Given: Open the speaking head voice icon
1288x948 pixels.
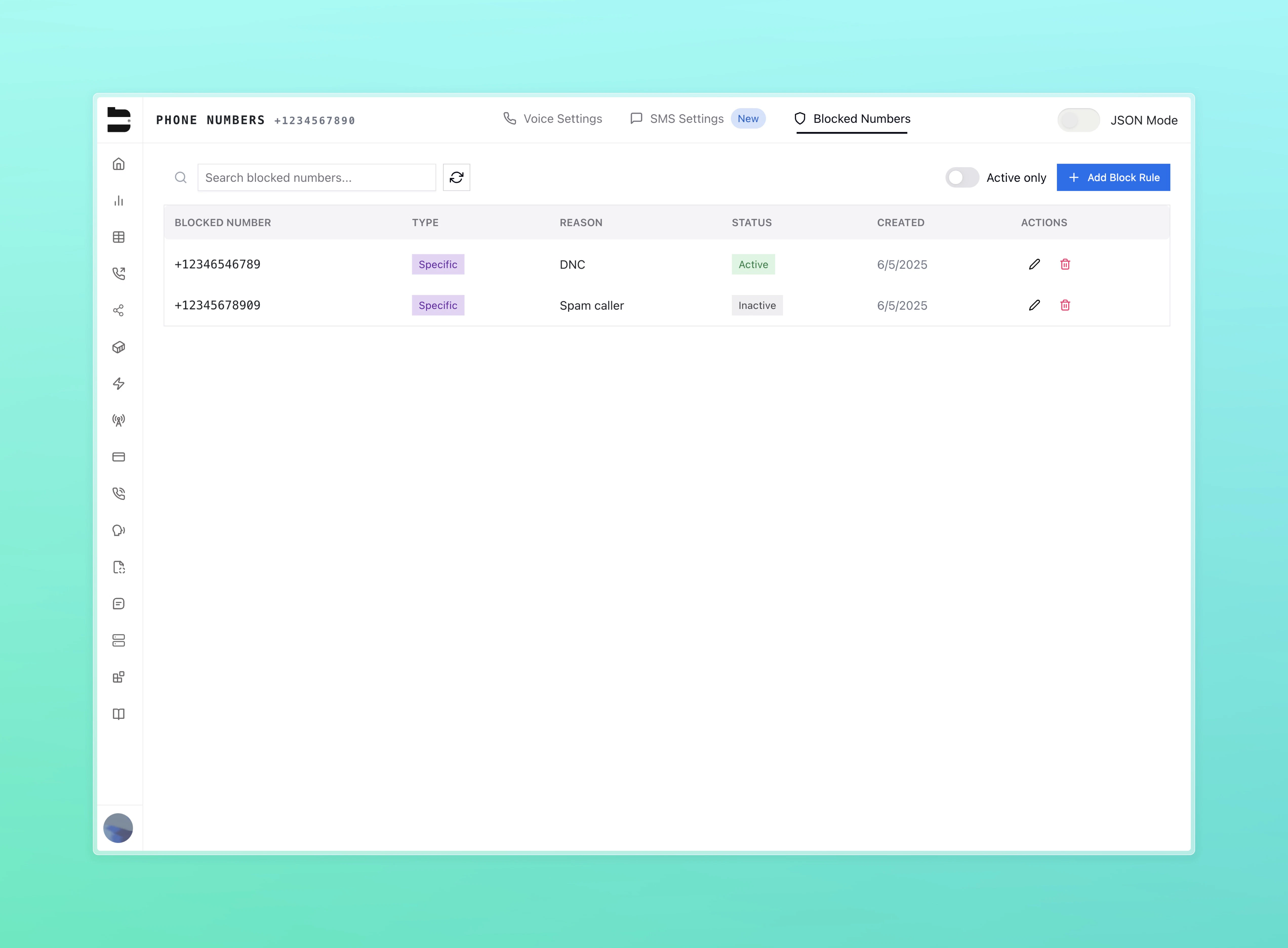Looking at the screenshot, I should point(119,530).
